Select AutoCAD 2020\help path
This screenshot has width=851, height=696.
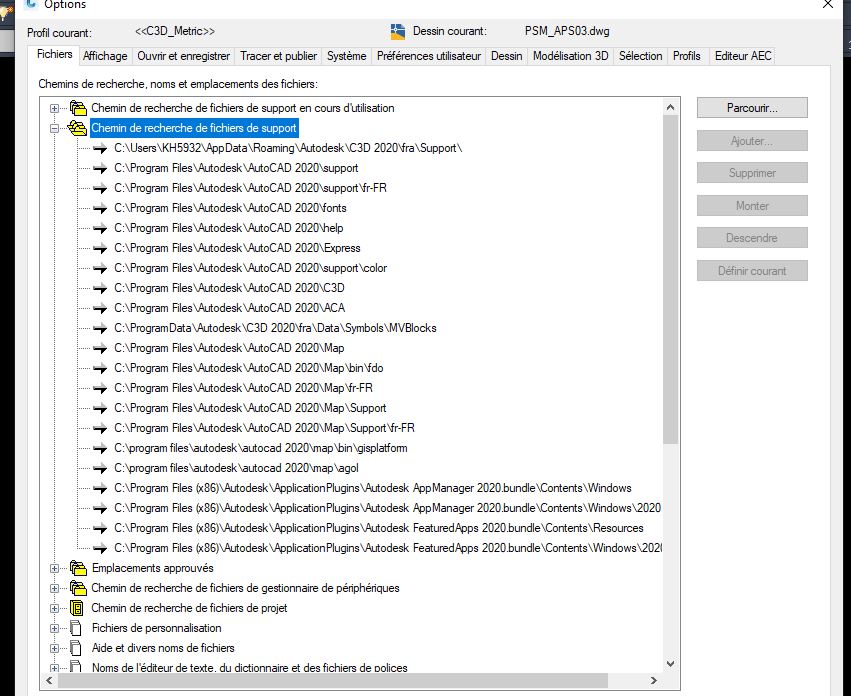click(x=228, y=229)
